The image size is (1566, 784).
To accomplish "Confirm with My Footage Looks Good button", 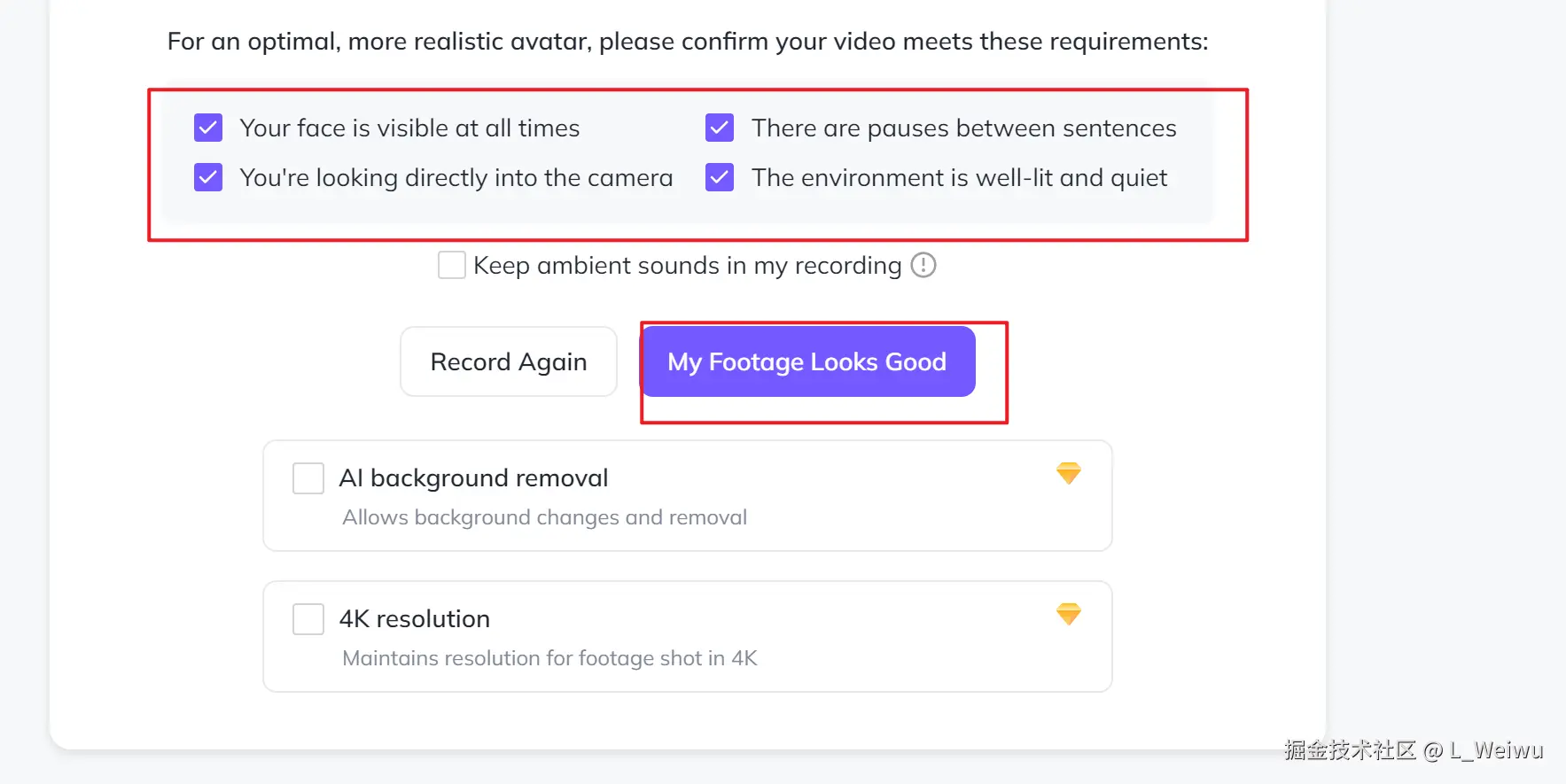I will pyautogui.click(x=807, y=361).
